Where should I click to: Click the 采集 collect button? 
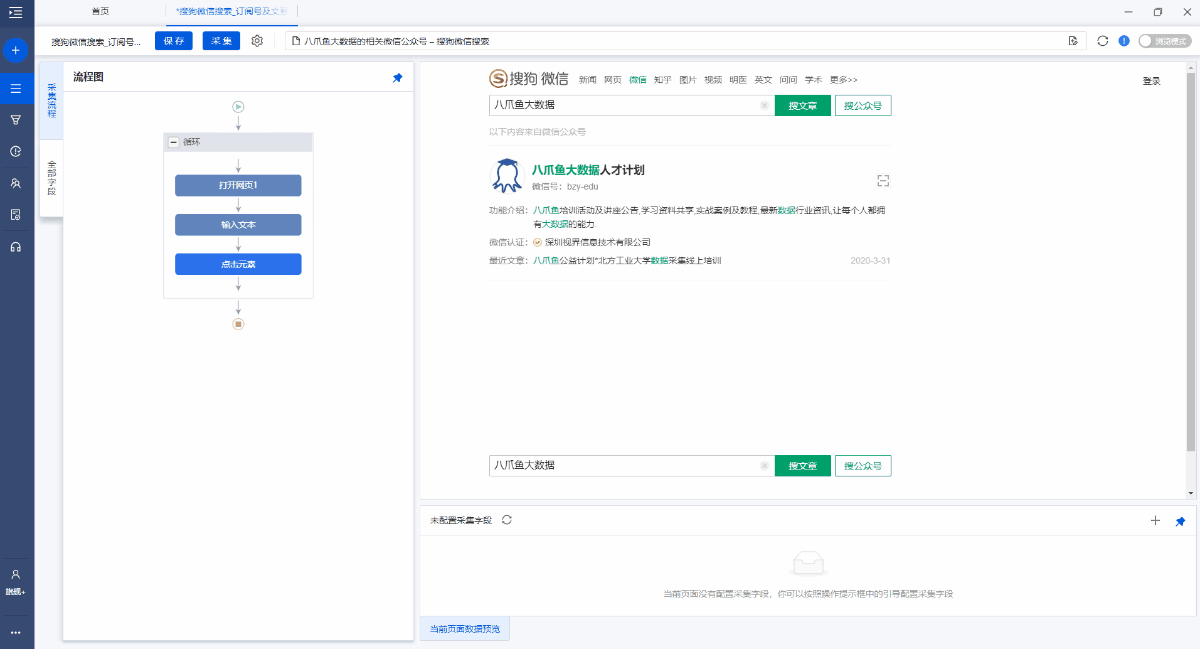pos(221,41)
